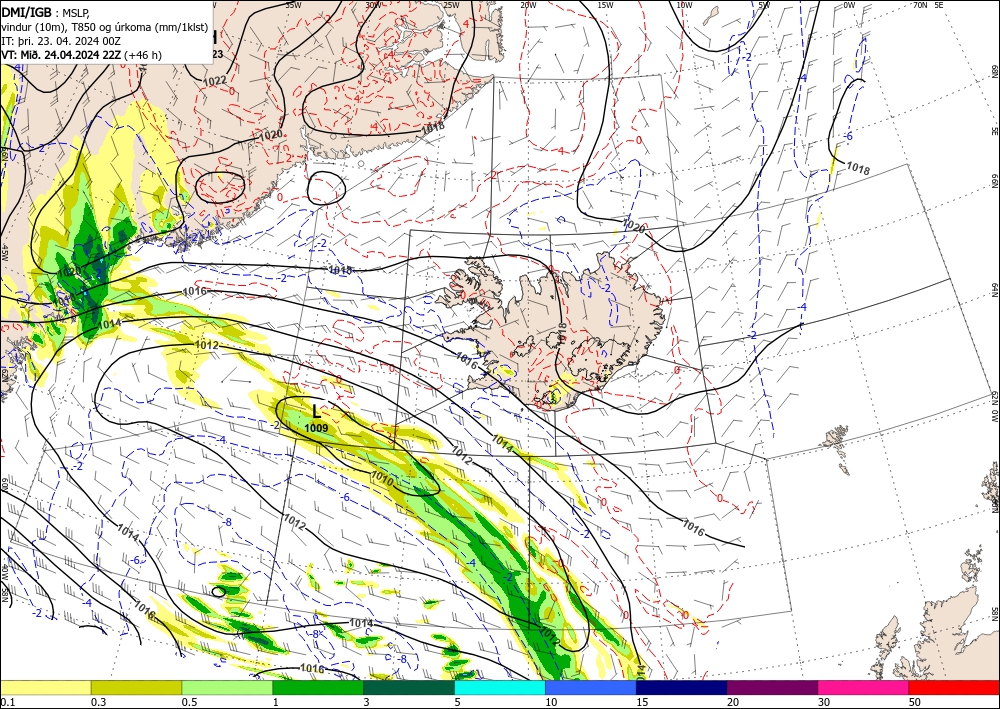
Task: Select the magenta 30–50 mm legend swatch
Action: click(x=864, y=687)
